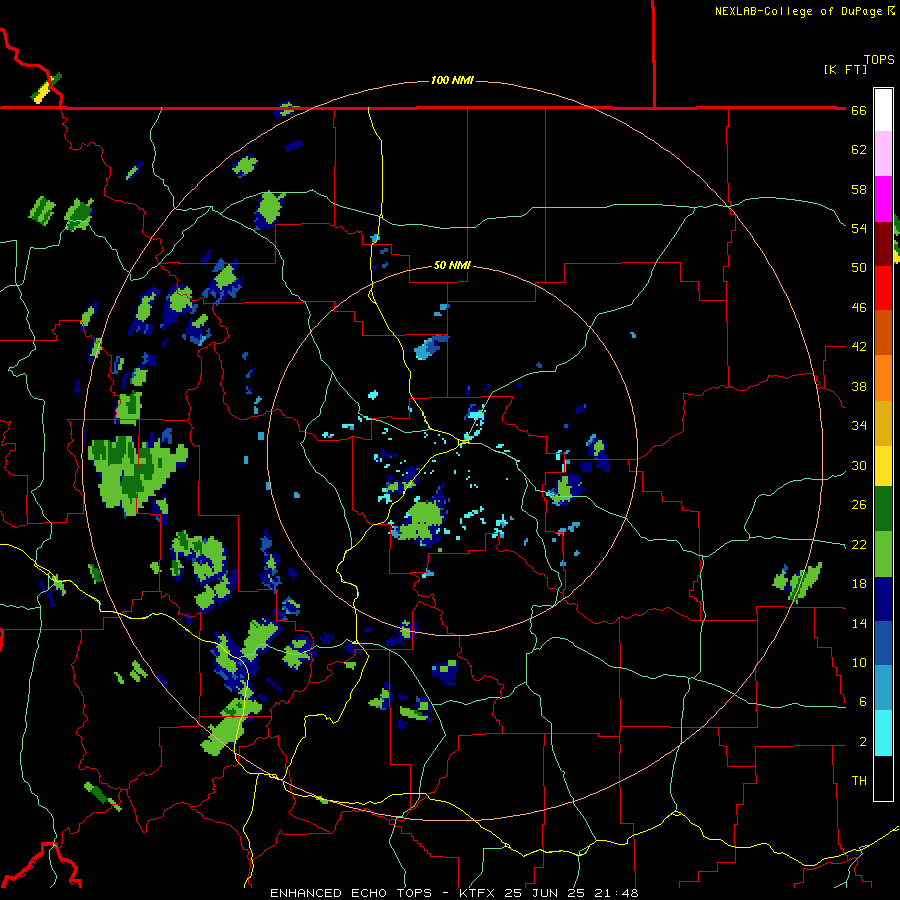
Task: Click the "[K FT]" units label
Action: click(x=845, y=70)
